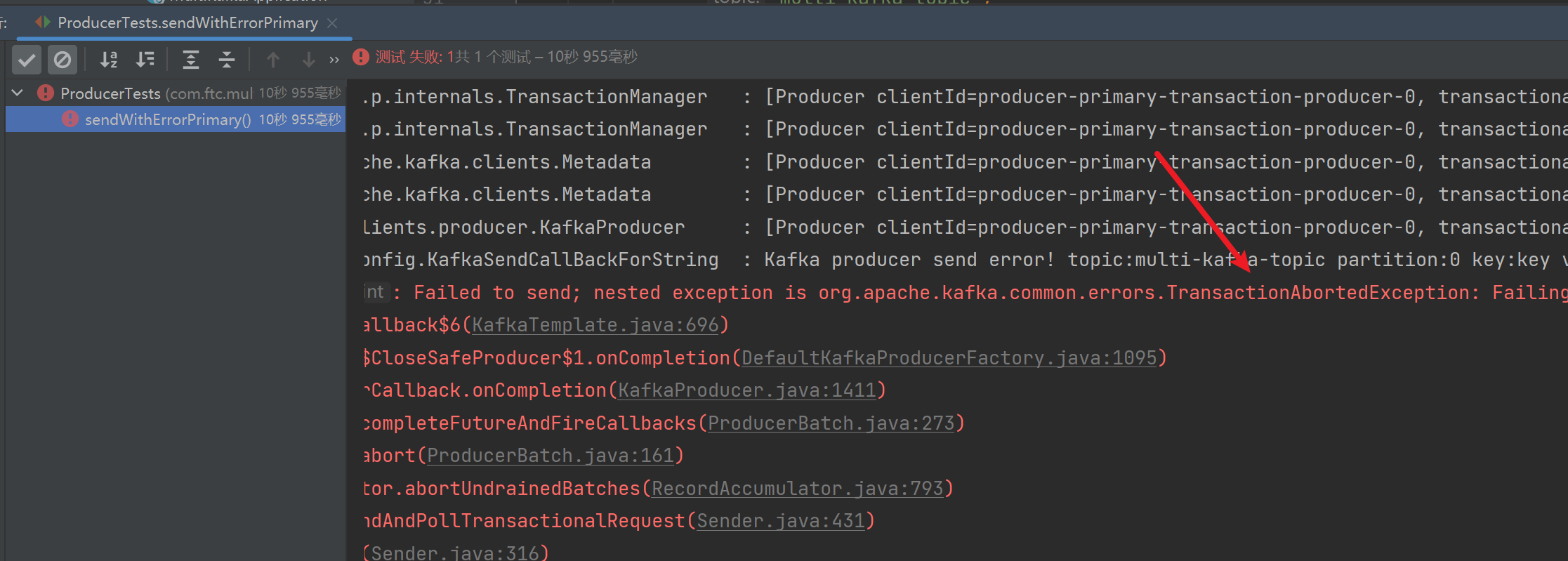Expand all test nodes
The image size is (1568, 561).
pyautogui.click(x=190, y=60)
